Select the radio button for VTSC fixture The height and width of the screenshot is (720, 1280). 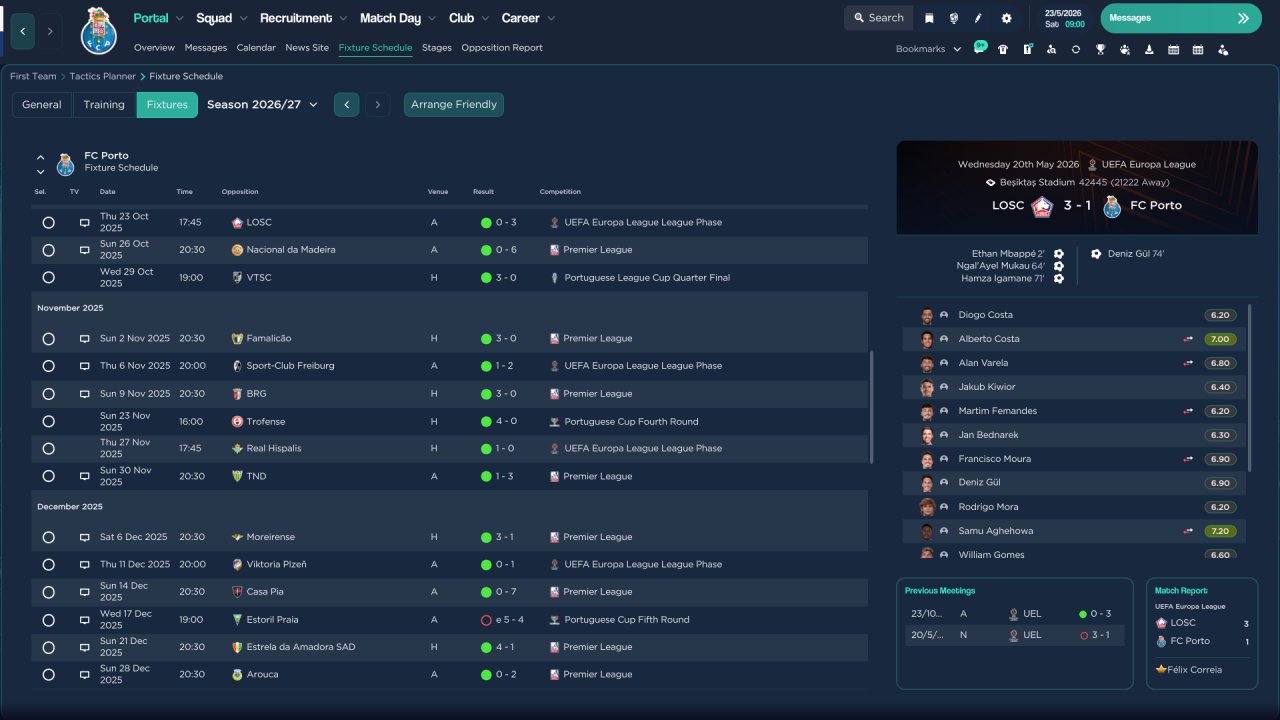[48, 278]
